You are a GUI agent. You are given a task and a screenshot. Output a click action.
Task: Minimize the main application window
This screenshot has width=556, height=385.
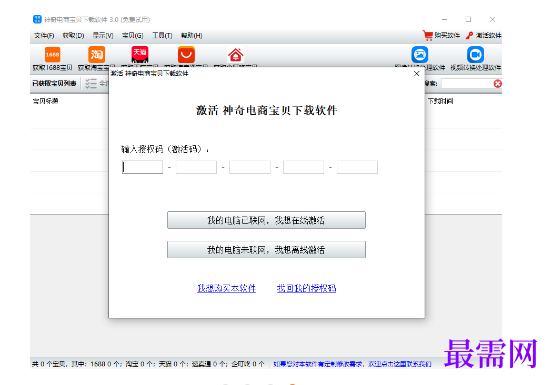[445, 19]
